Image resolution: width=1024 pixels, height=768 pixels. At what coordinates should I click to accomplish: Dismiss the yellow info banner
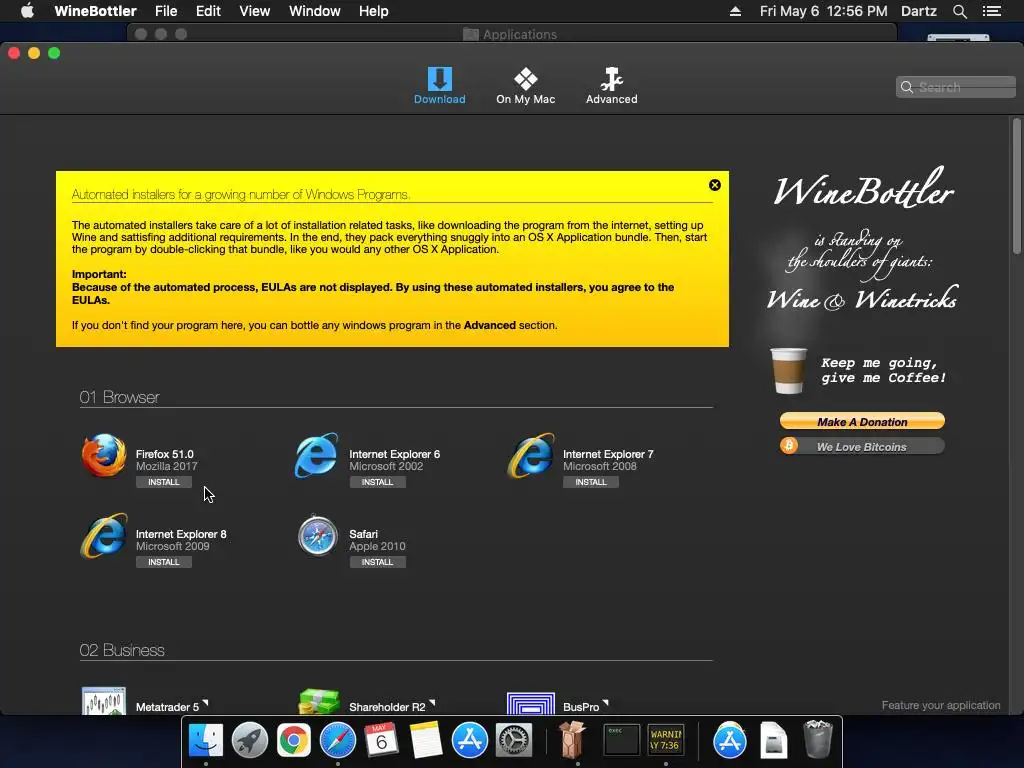pyautogui.click(x=715, y=185)
